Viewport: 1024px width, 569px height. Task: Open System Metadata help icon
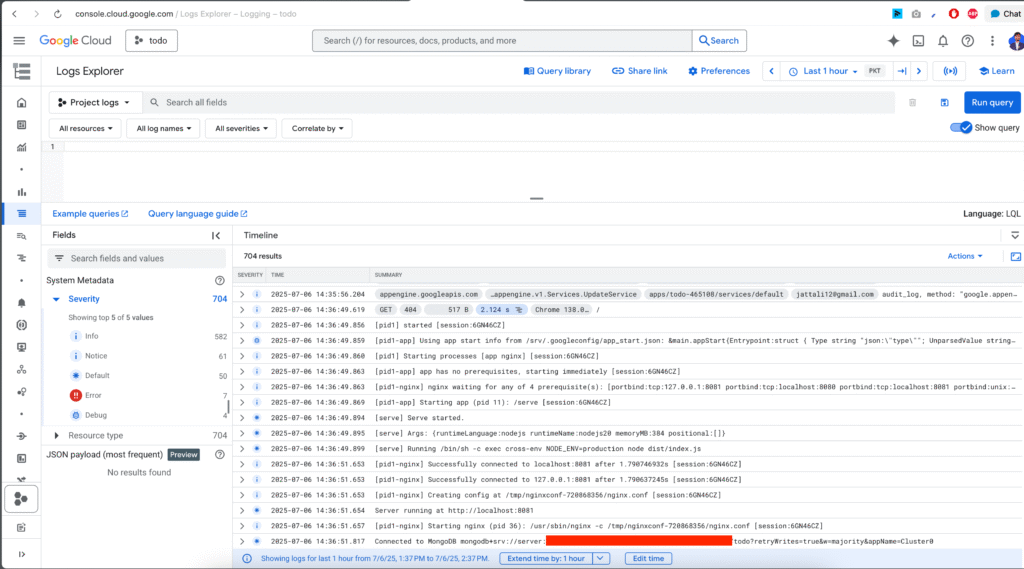(219, 280)
